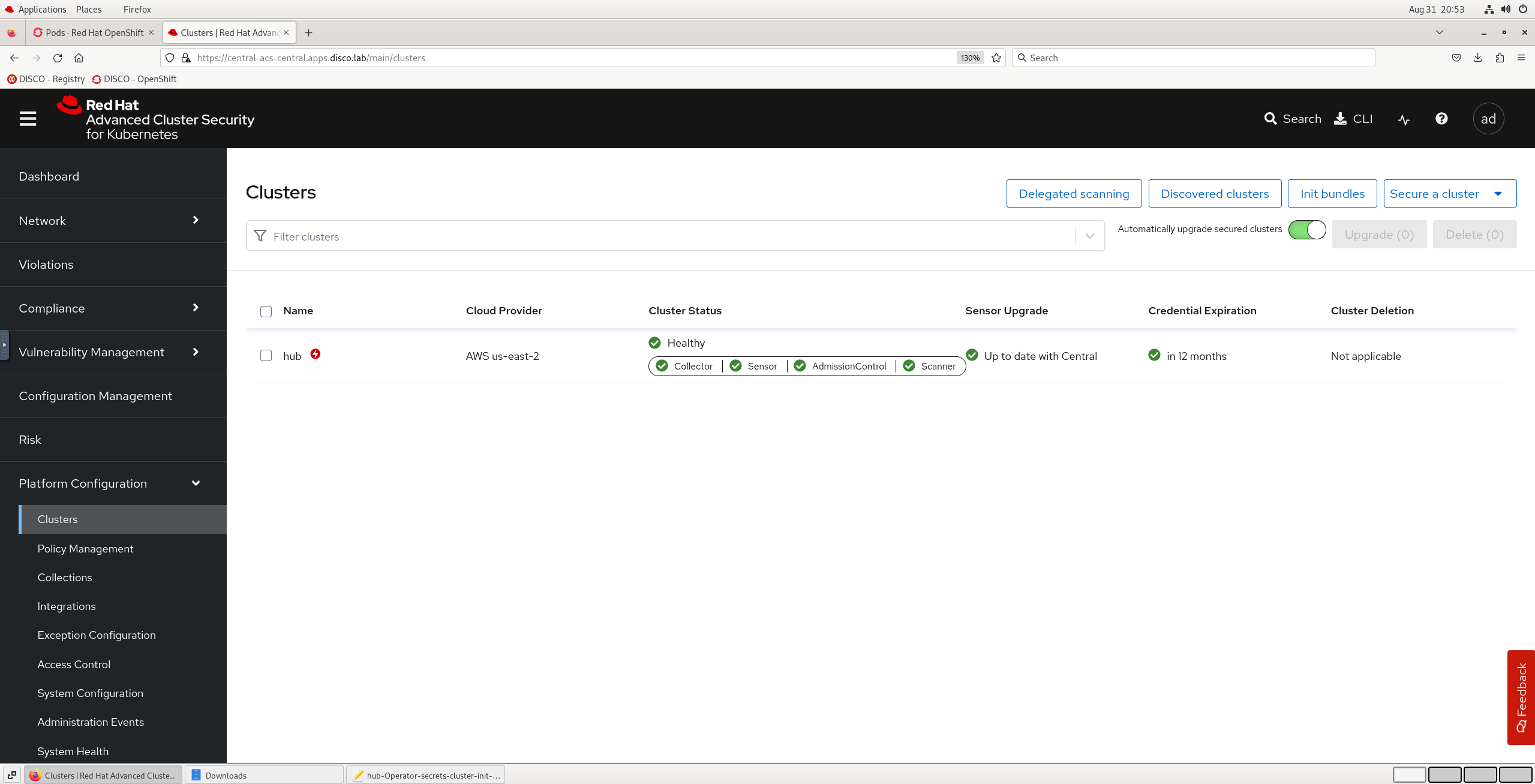Click the Init bundles button

tap(1332, 194)
